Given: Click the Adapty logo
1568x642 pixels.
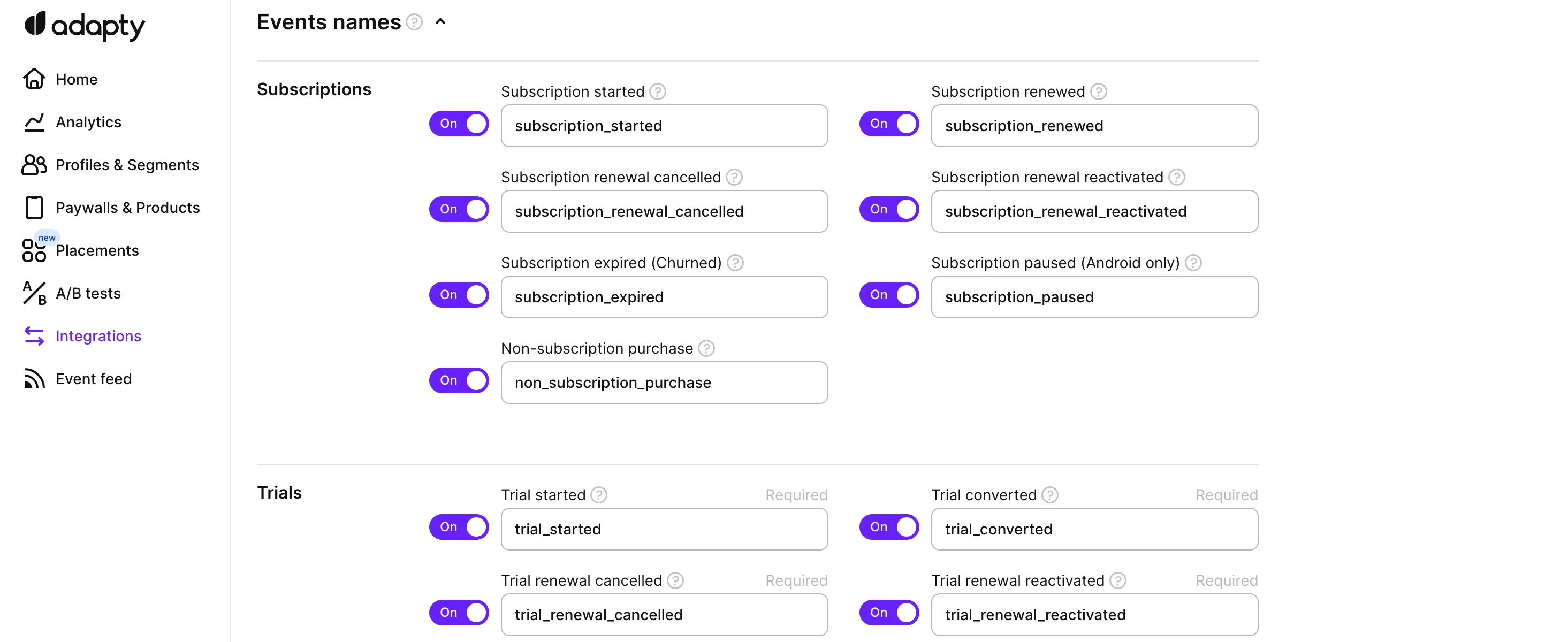Looking at the screenshot, I should point(85,26).
